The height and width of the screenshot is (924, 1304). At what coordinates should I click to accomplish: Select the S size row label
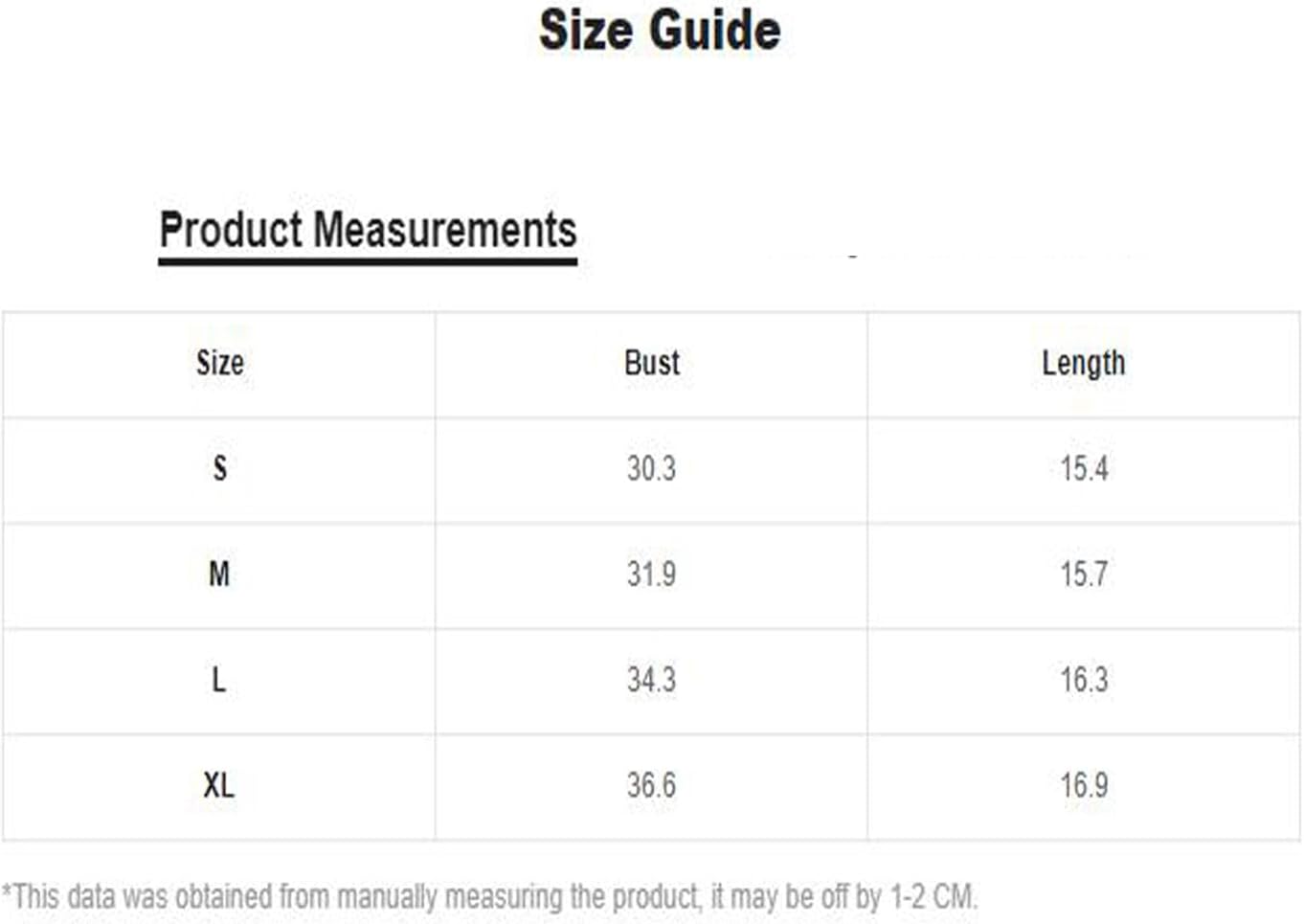(x=220, y=468)
